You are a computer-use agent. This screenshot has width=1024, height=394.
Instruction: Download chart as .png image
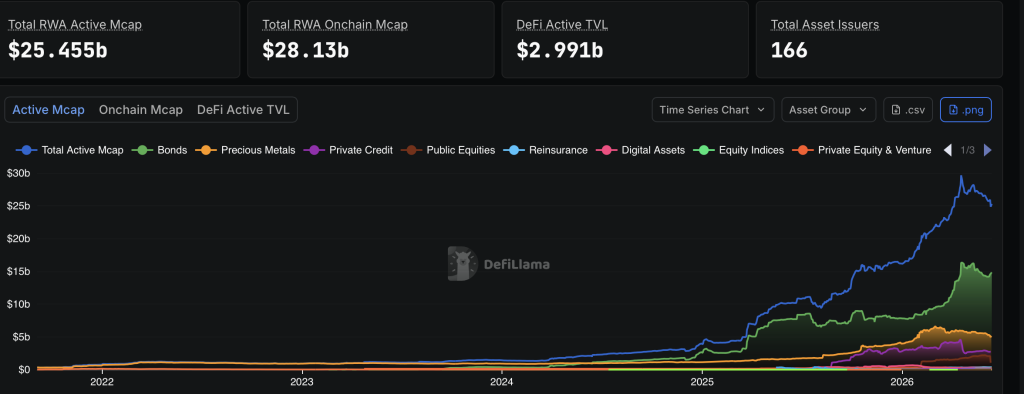[x=965, y=110]
